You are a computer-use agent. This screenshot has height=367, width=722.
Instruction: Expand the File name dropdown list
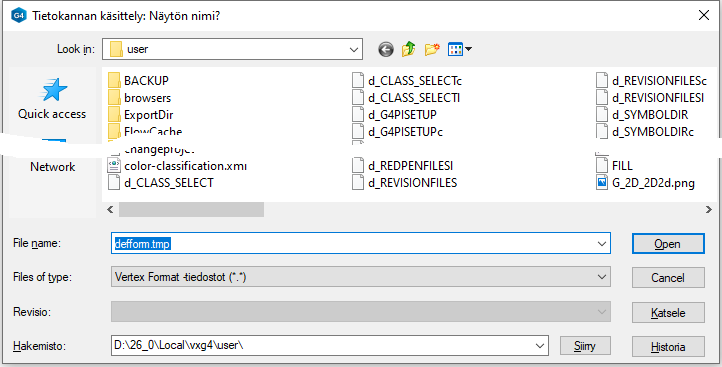click(601, 243)
